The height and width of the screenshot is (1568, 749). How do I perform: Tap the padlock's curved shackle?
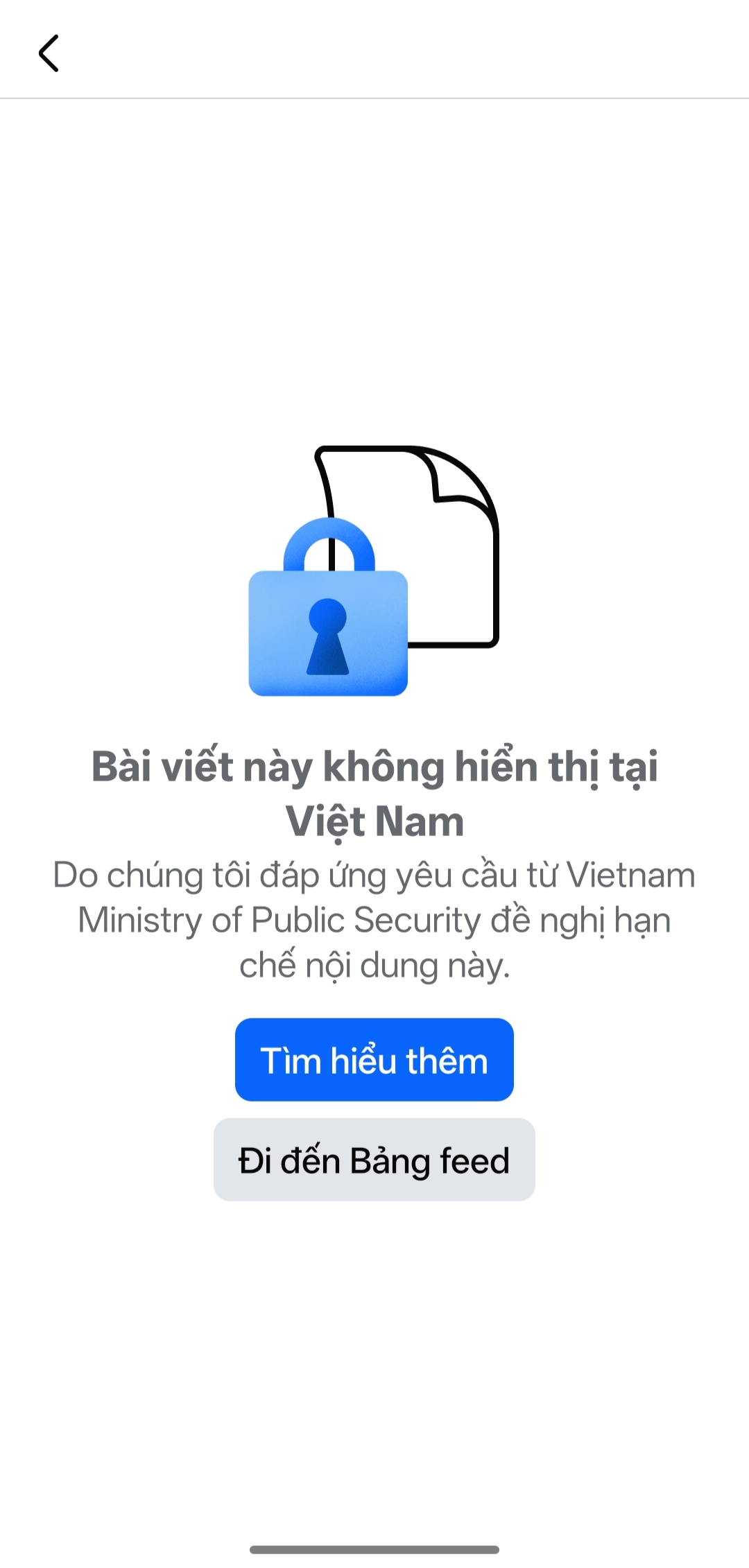(x=329, y=544)
